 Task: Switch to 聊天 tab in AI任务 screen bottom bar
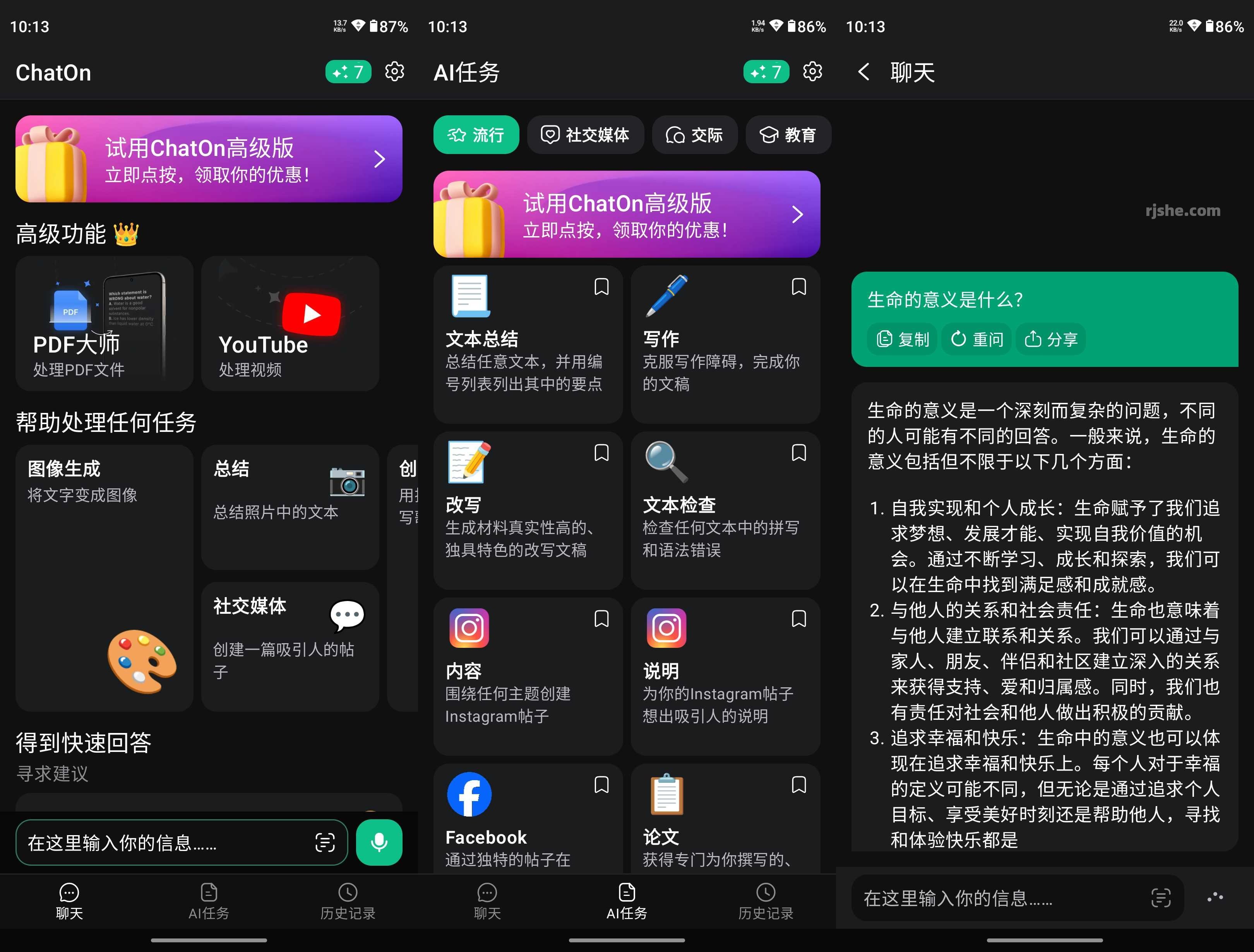coord(487,901)
